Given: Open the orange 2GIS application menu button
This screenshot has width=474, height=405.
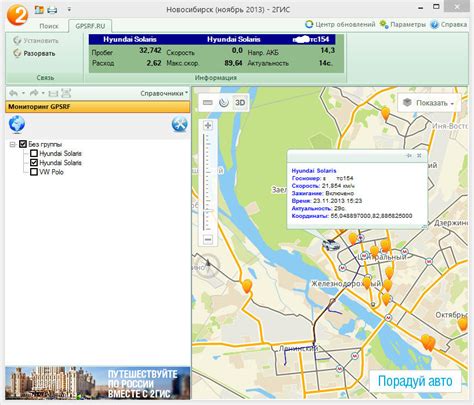Looking at the screenshot, I should (x=17, y=14).
